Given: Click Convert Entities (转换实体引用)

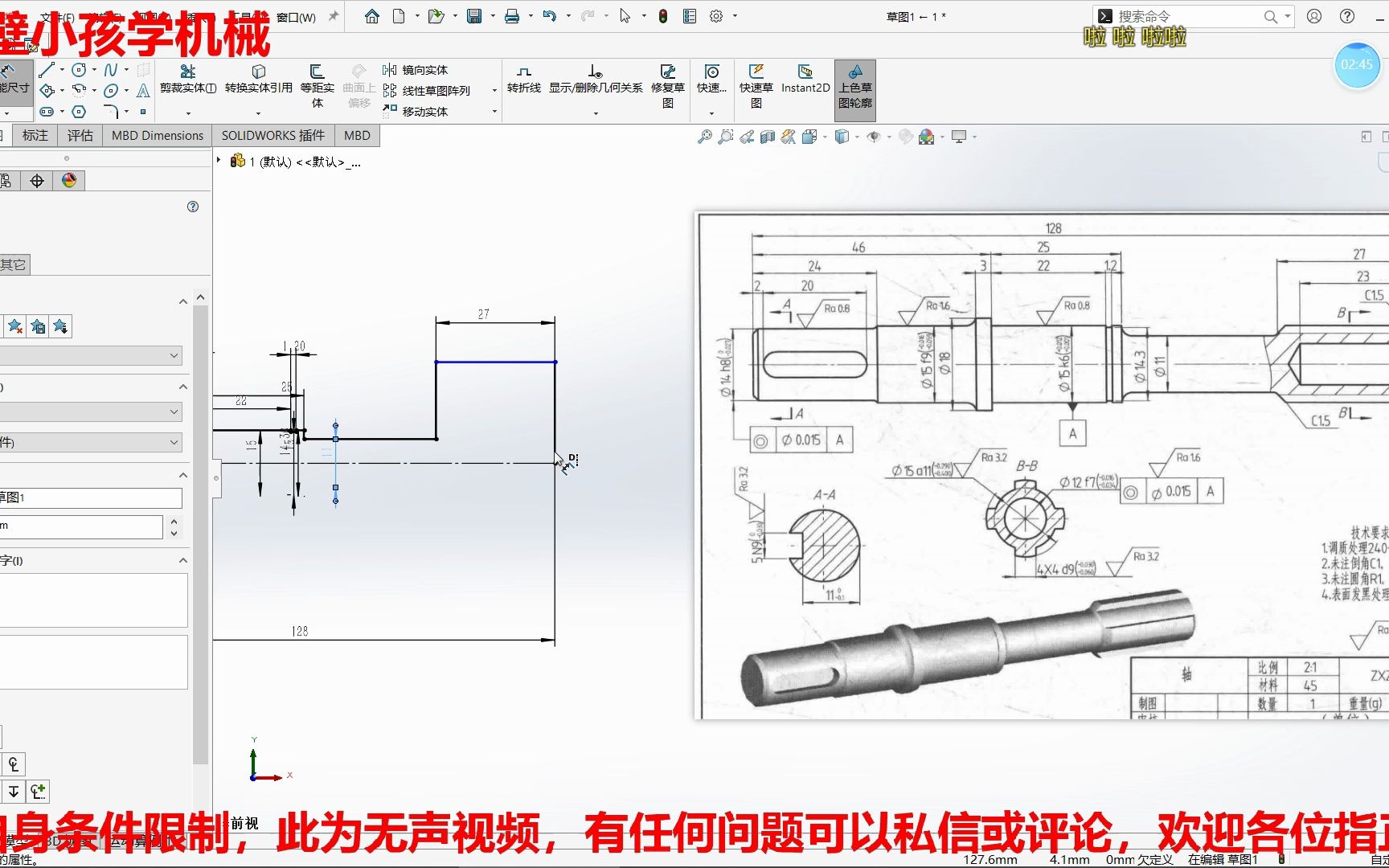Looking at the screenshot, I should pyautogui.click(x=259, y=80).
